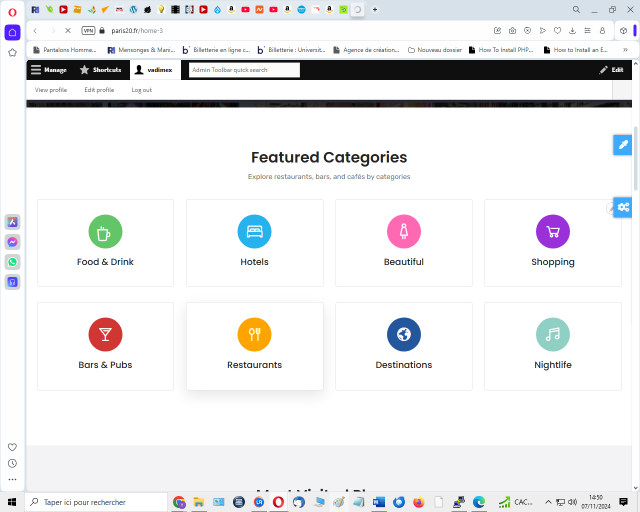Screen dimensions: 640x512
Task: Open the Bars & Pubs cocktail icon
Action: (x=105, y=335)
